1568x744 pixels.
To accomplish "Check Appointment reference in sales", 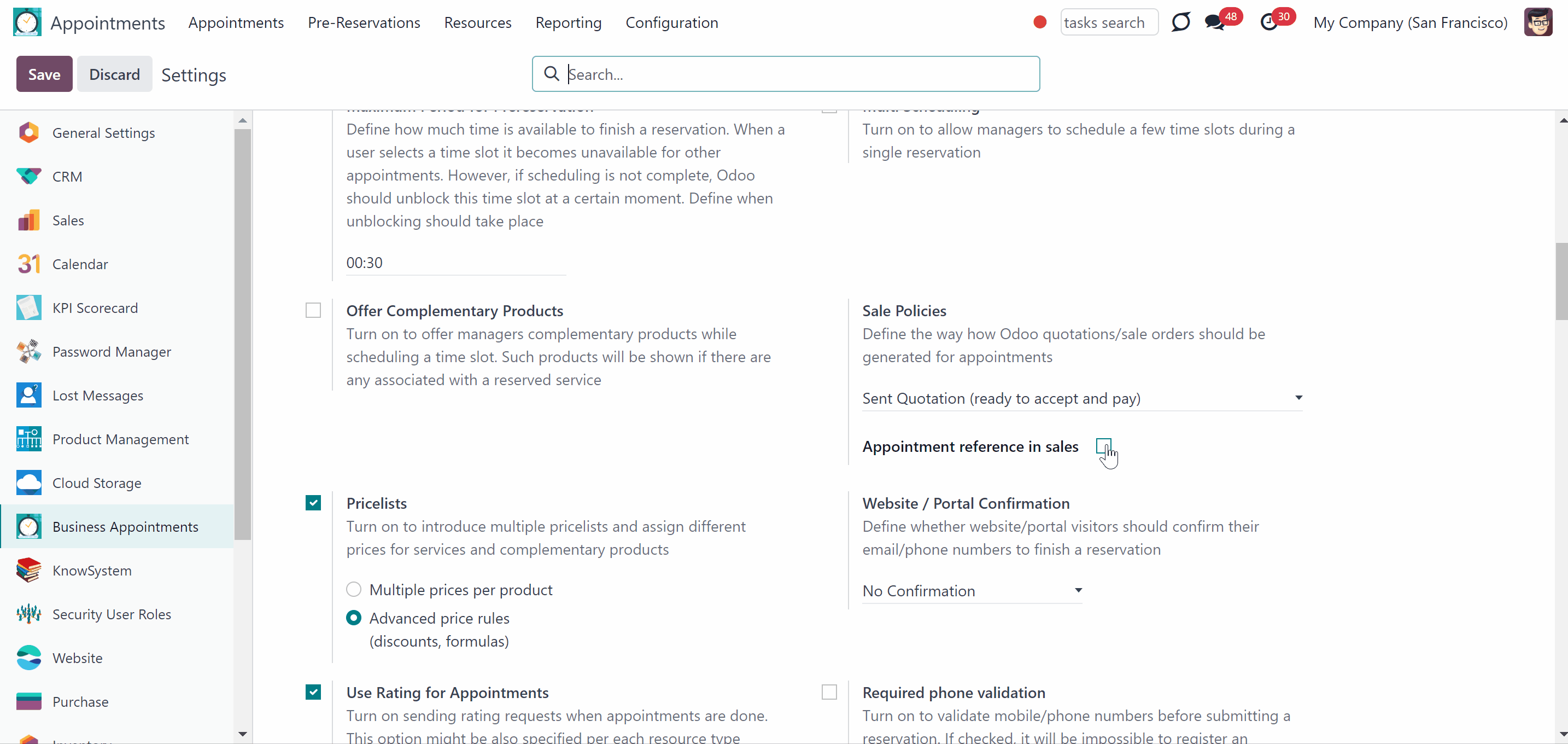I will (x=1103, y=446).
